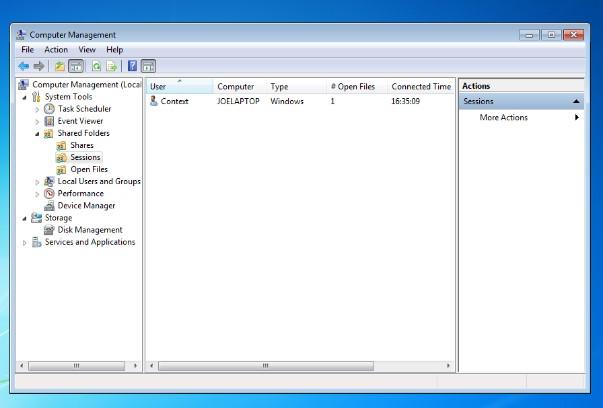
Task: Expand the Event Viewer node
Action: [x=37, y=122]
